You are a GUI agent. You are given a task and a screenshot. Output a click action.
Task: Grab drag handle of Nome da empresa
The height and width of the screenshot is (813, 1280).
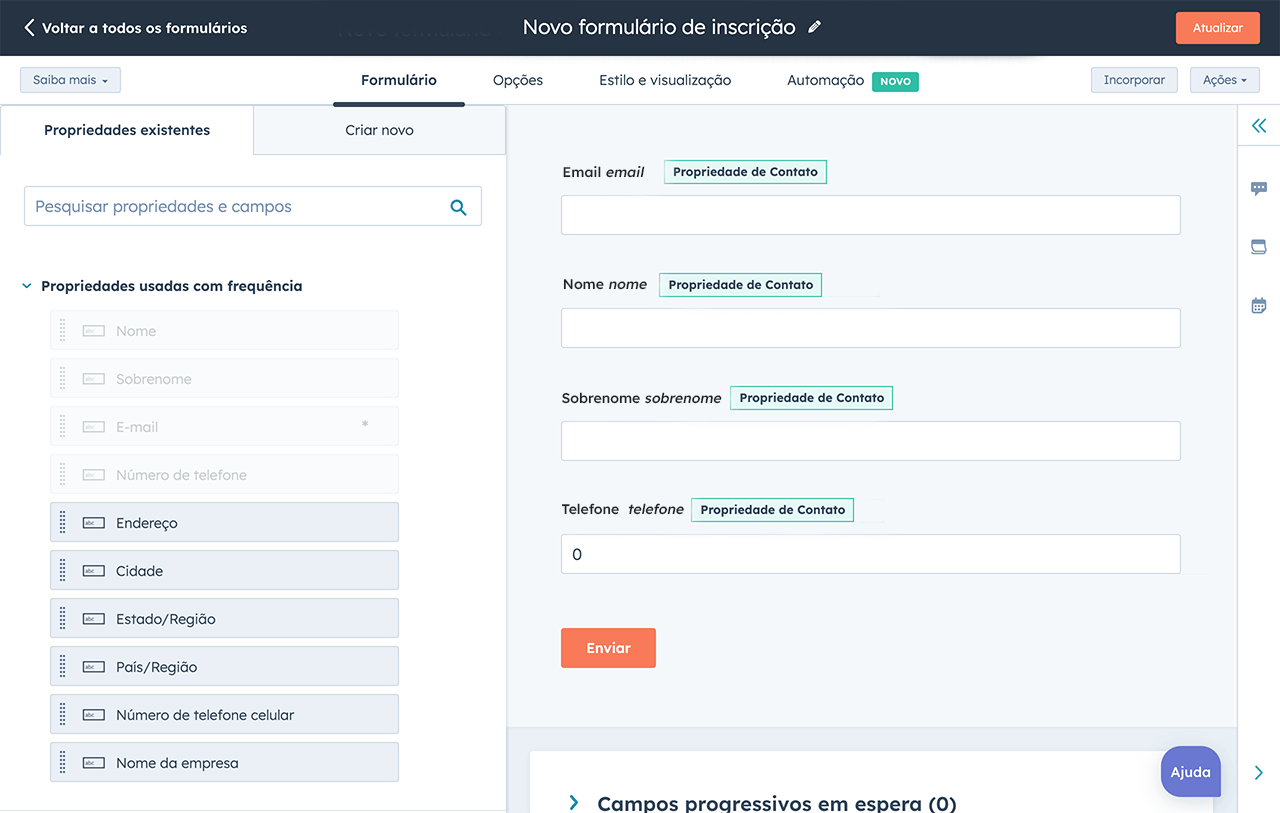pyautogui.click(x=62, y=762)
